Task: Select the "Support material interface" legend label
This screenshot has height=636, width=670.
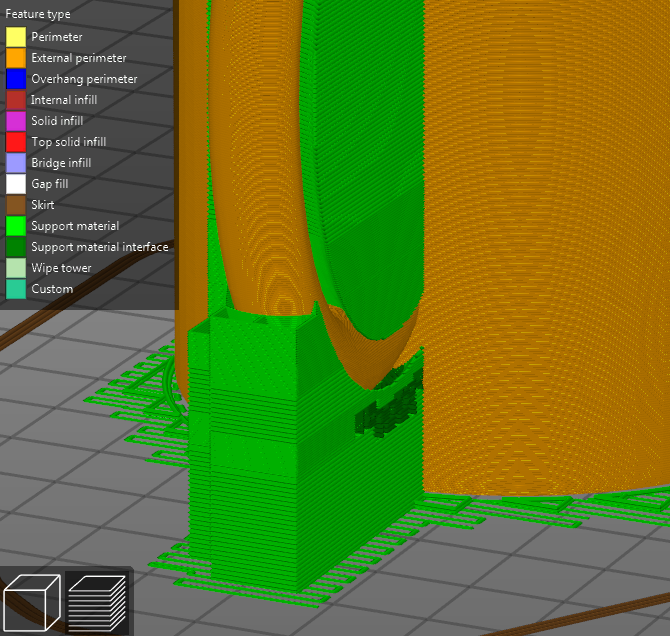Action: [100, 247]
